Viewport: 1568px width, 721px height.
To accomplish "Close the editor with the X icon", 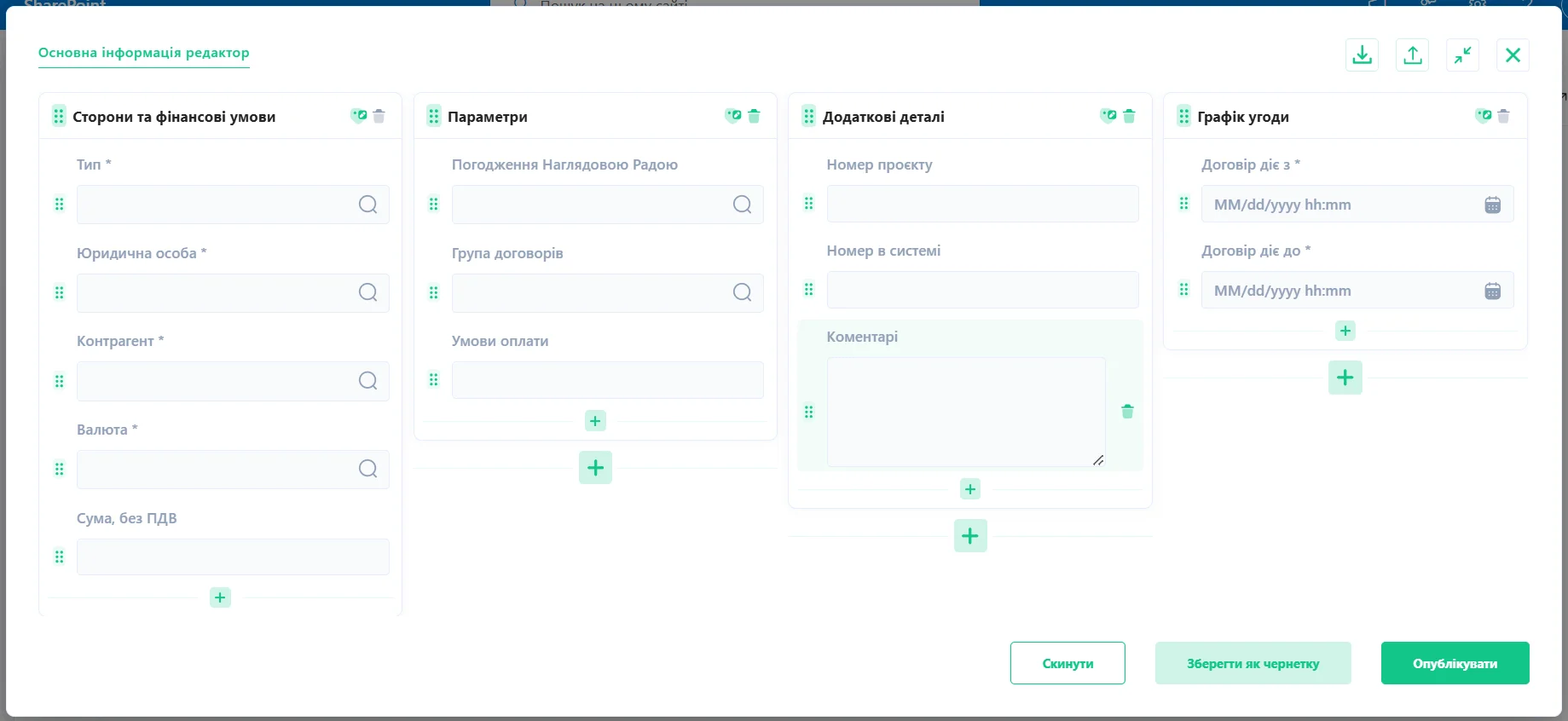I will 1513,55.
